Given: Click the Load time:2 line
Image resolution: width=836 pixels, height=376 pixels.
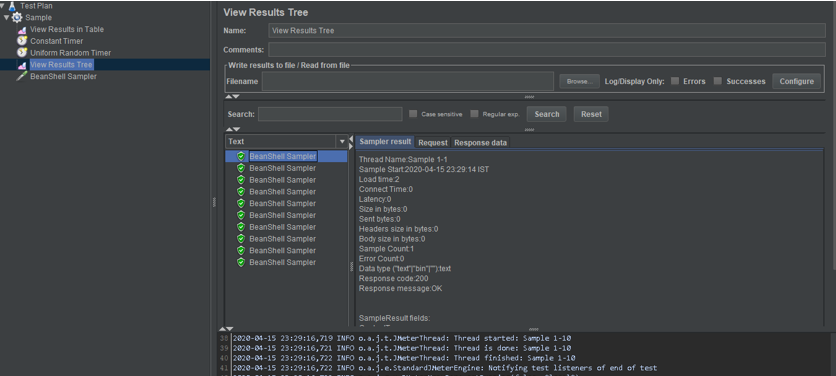Looking at the screenshot, I should click(379, 179).
